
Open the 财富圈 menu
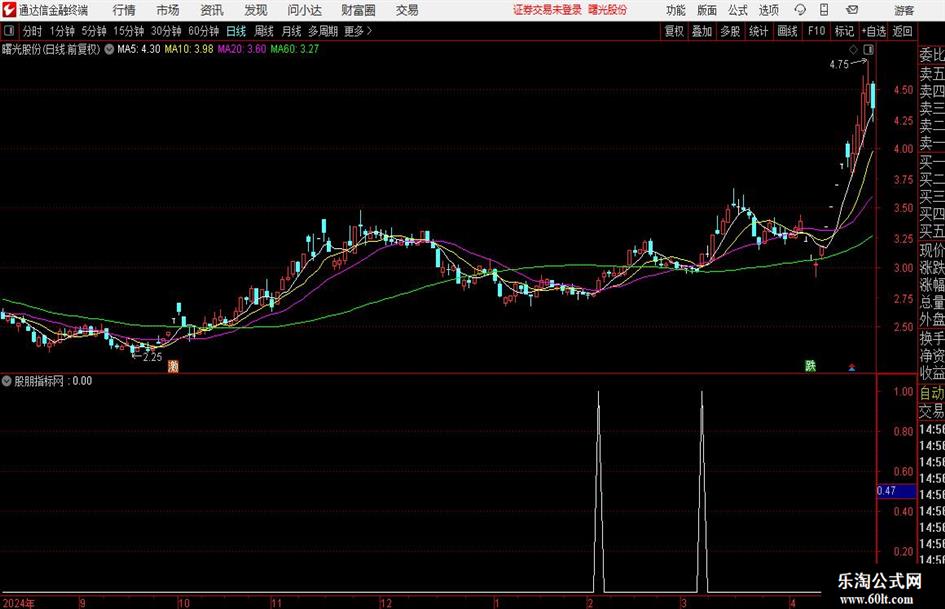point(358,10)
